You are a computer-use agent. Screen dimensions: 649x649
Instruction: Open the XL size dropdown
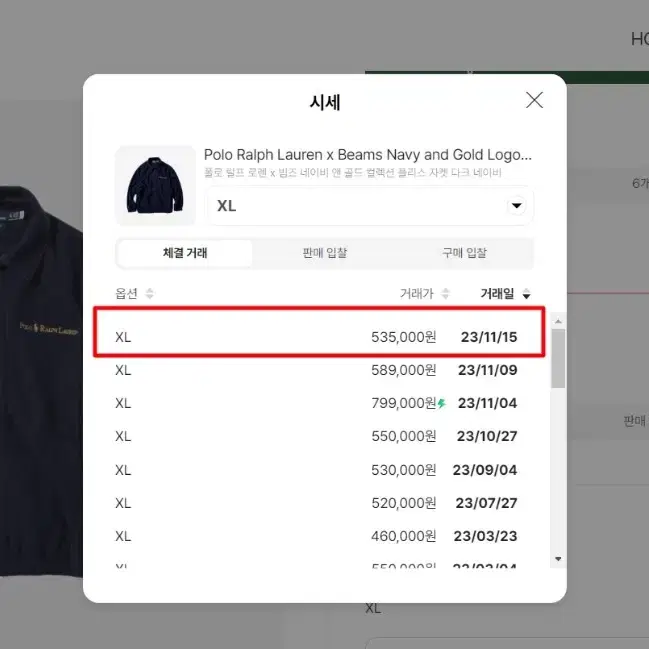[x=370, y=206]
